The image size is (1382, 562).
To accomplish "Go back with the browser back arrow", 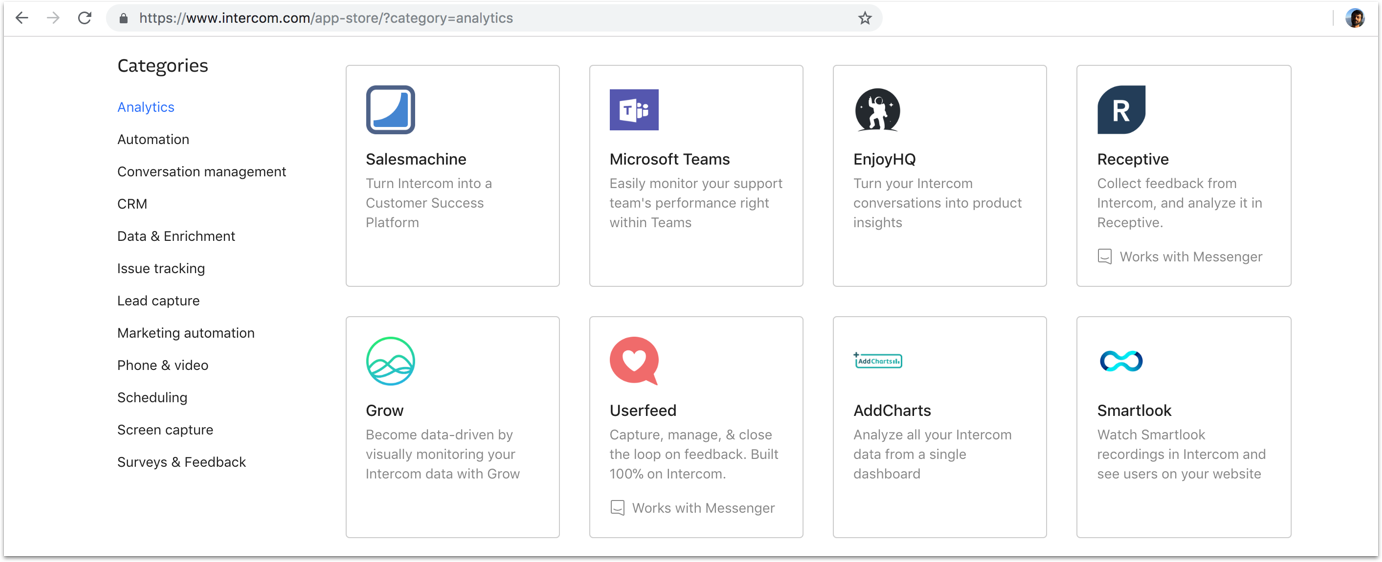I will [x=22, y=18].
